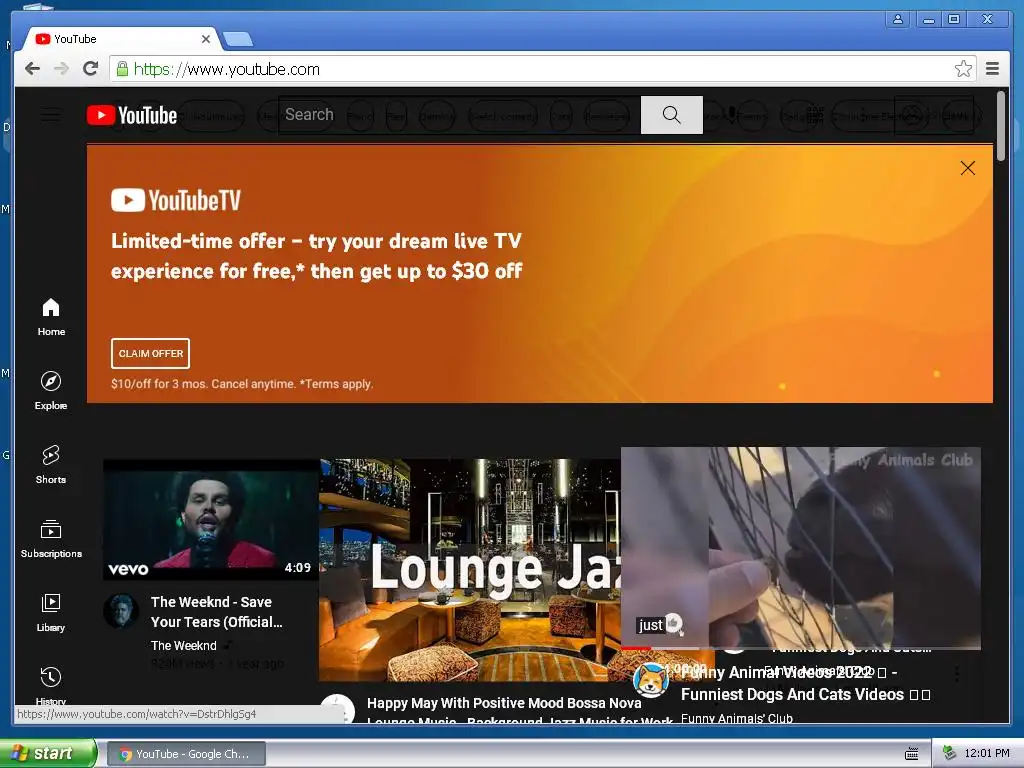Image resolution: width=1024 pixels, height=768 pixels.
Task: Bookmark this page with the star icon
Action: click(963, 69)
